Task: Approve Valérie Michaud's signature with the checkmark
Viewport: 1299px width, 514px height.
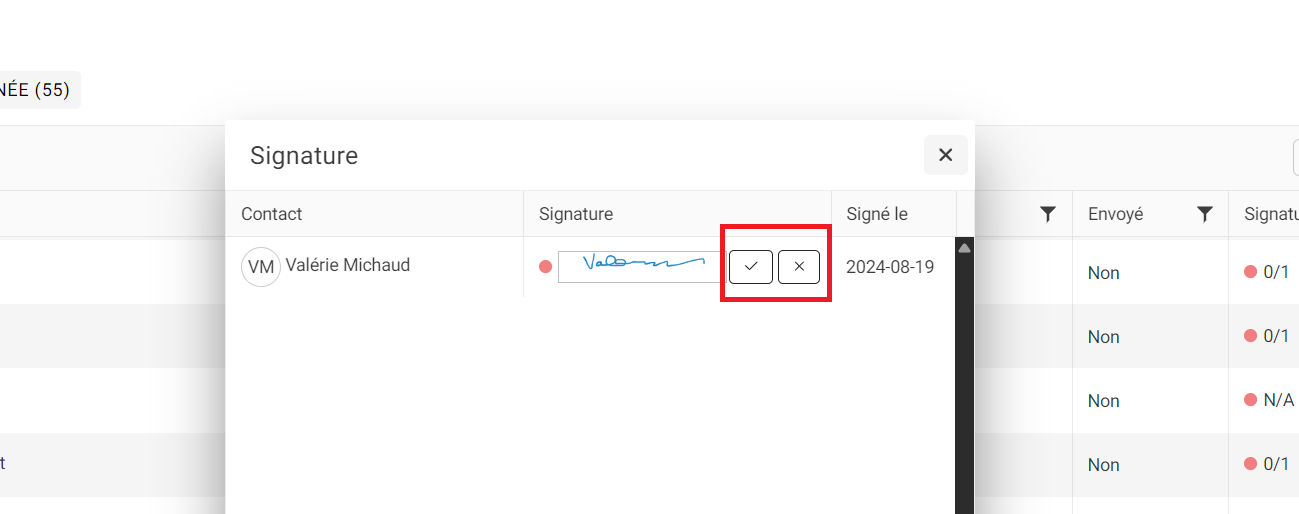Action: tap(751, 267)
